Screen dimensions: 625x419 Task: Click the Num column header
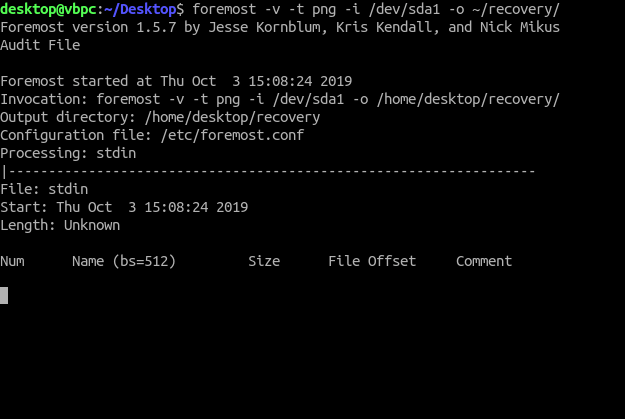click(x=12, y=261)
